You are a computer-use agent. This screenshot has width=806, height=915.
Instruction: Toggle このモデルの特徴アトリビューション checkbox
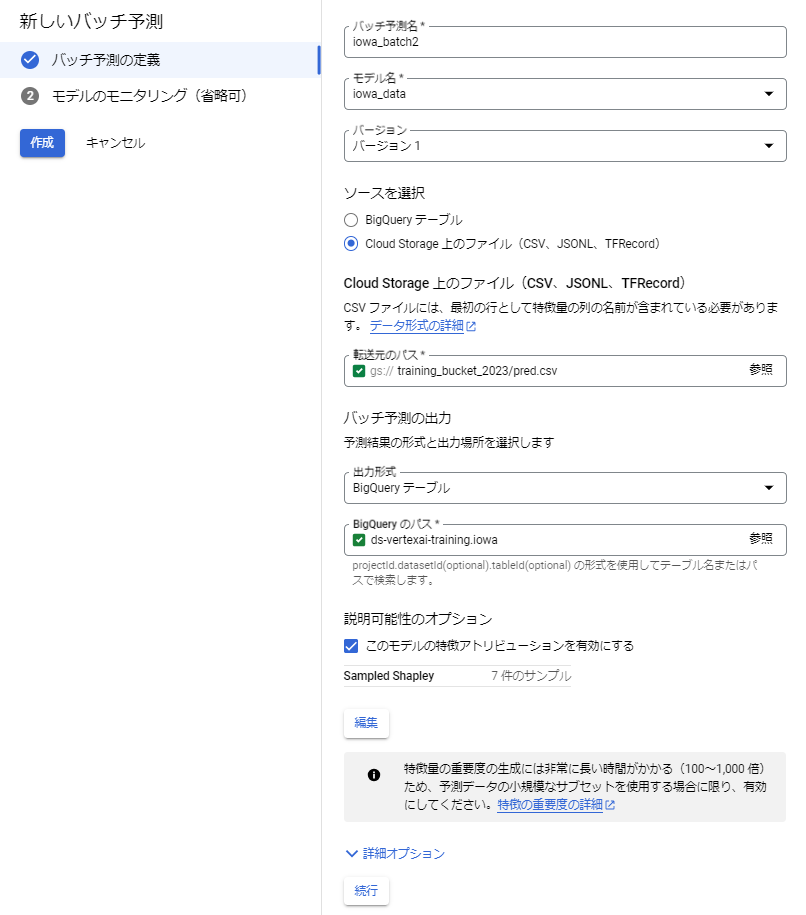tap(351, 646)
